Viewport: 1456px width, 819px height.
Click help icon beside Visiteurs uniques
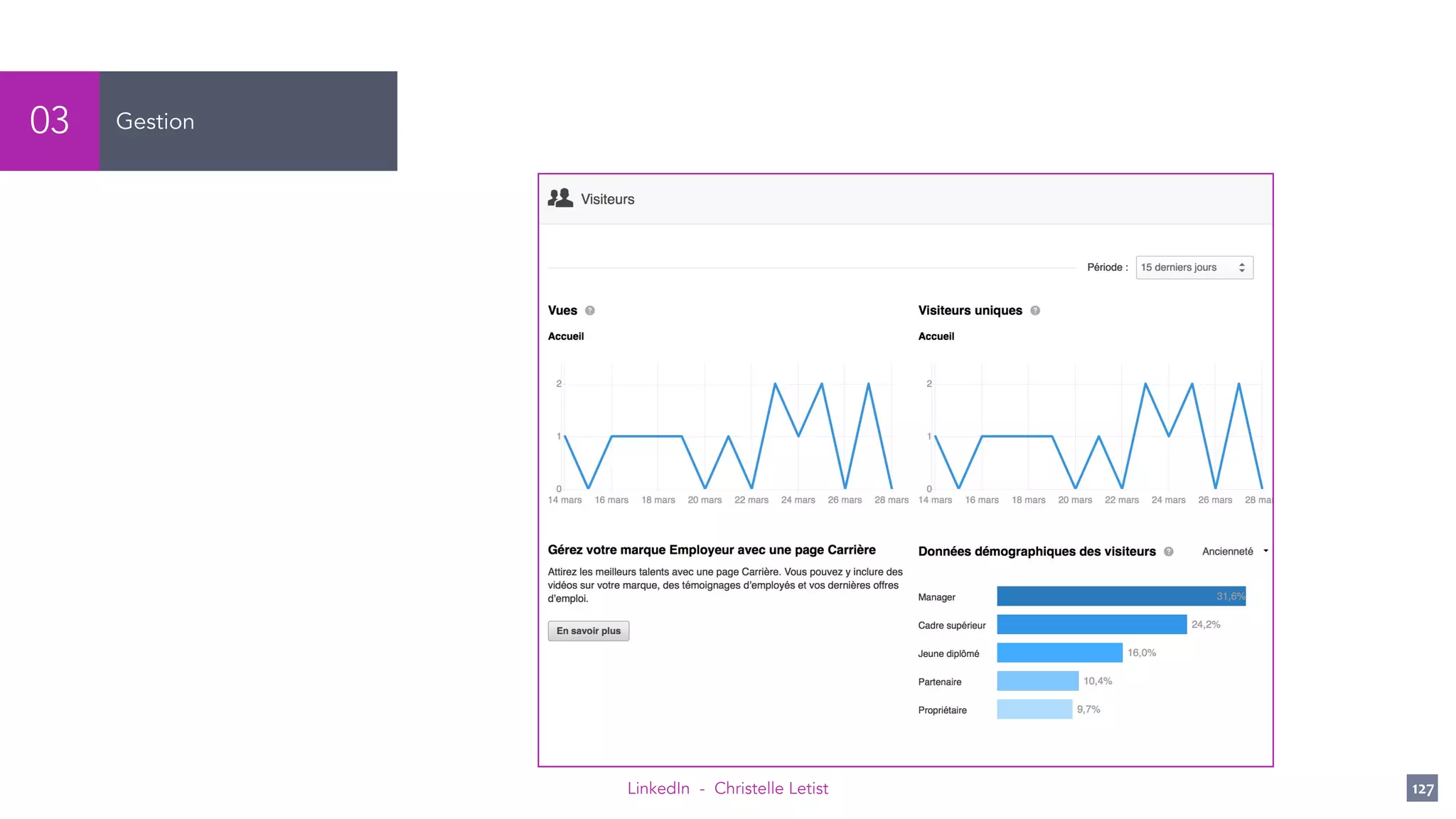coord(1035,311)
